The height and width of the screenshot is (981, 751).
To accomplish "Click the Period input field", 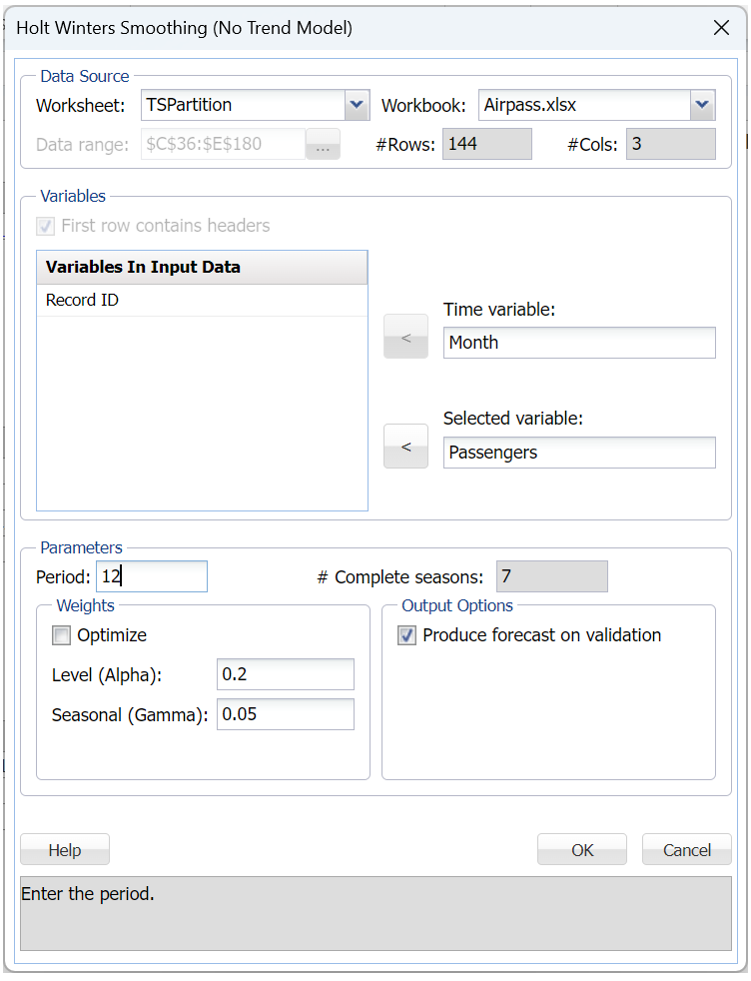I will pyautogui.click(x=152, y=577).
